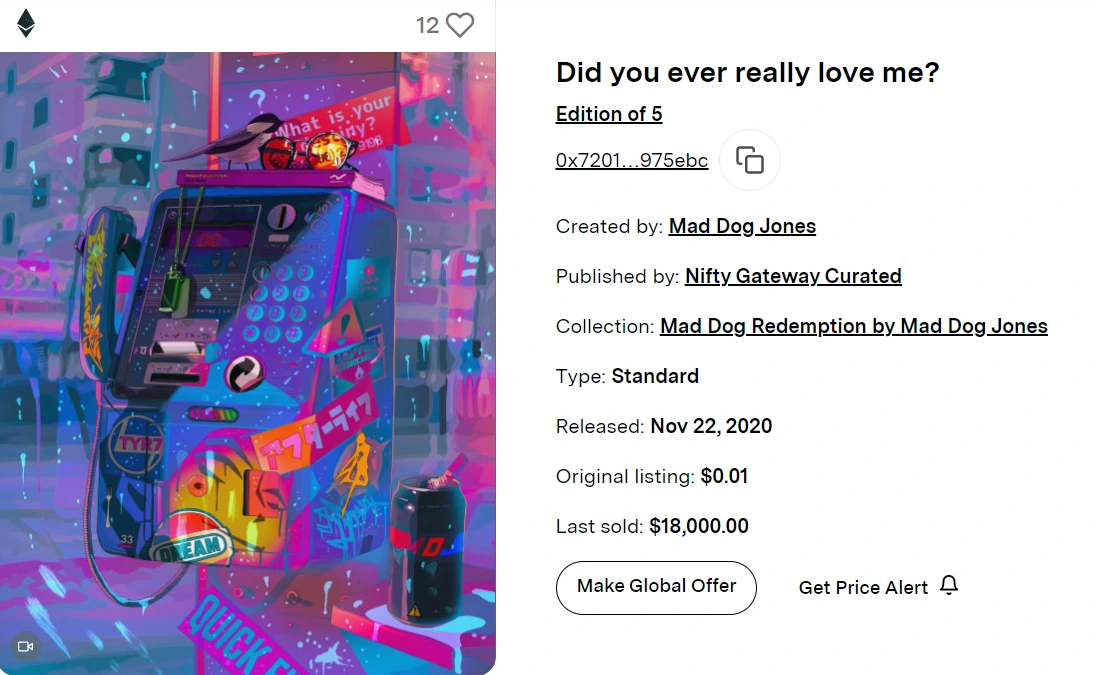Click the release date Nov 22, 2020
Viewport: 1094px width, 675px height.
711,426
